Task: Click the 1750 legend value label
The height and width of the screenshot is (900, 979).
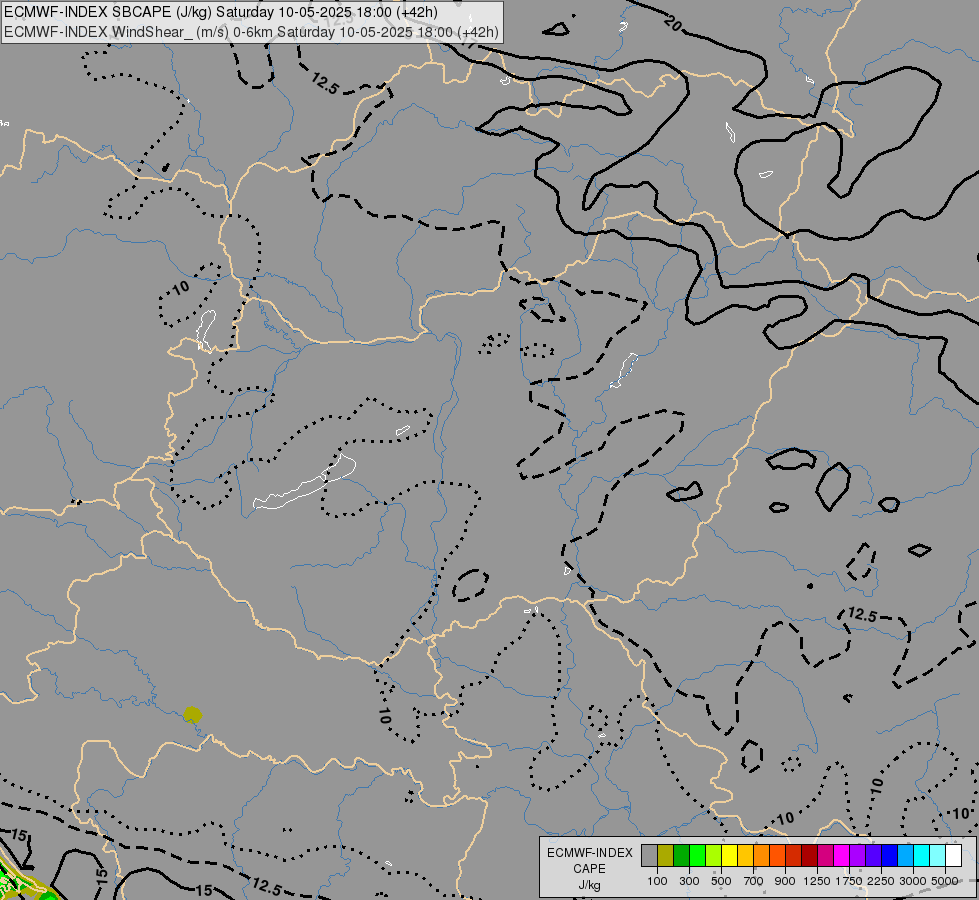Action: click(849, 881)
